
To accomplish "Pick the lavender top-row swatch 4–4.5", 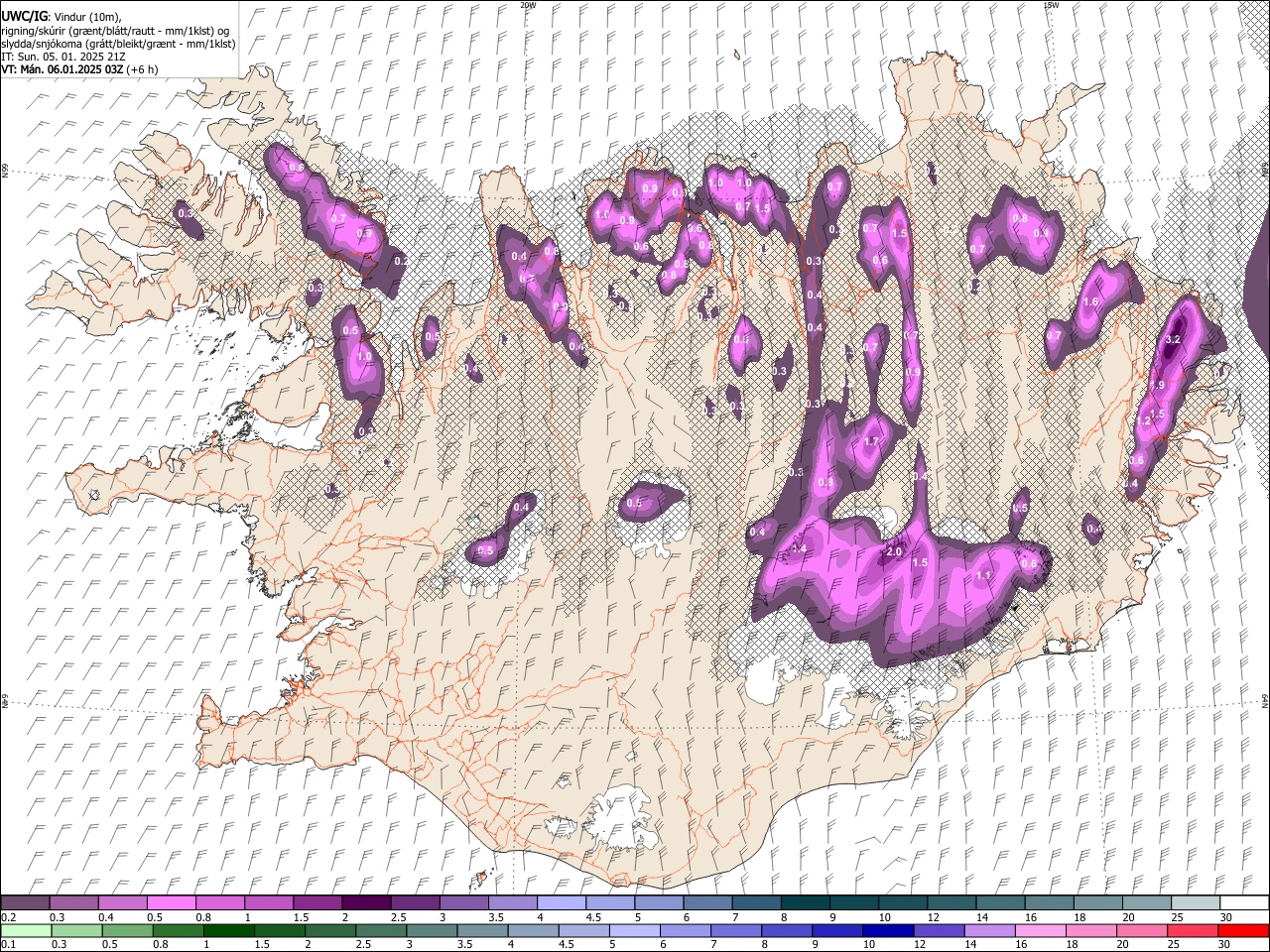I will [561, 903].
